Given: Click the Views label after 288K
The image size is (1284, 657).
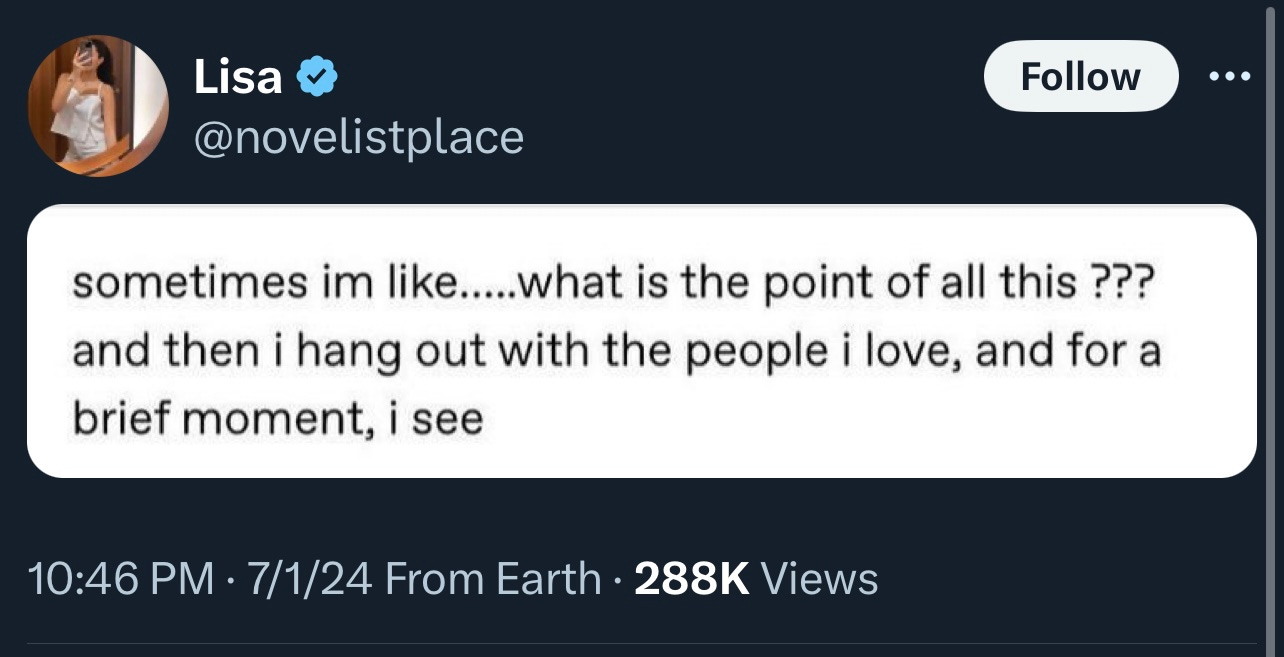Looking at the screenshot, I should (x=819, y=579).
